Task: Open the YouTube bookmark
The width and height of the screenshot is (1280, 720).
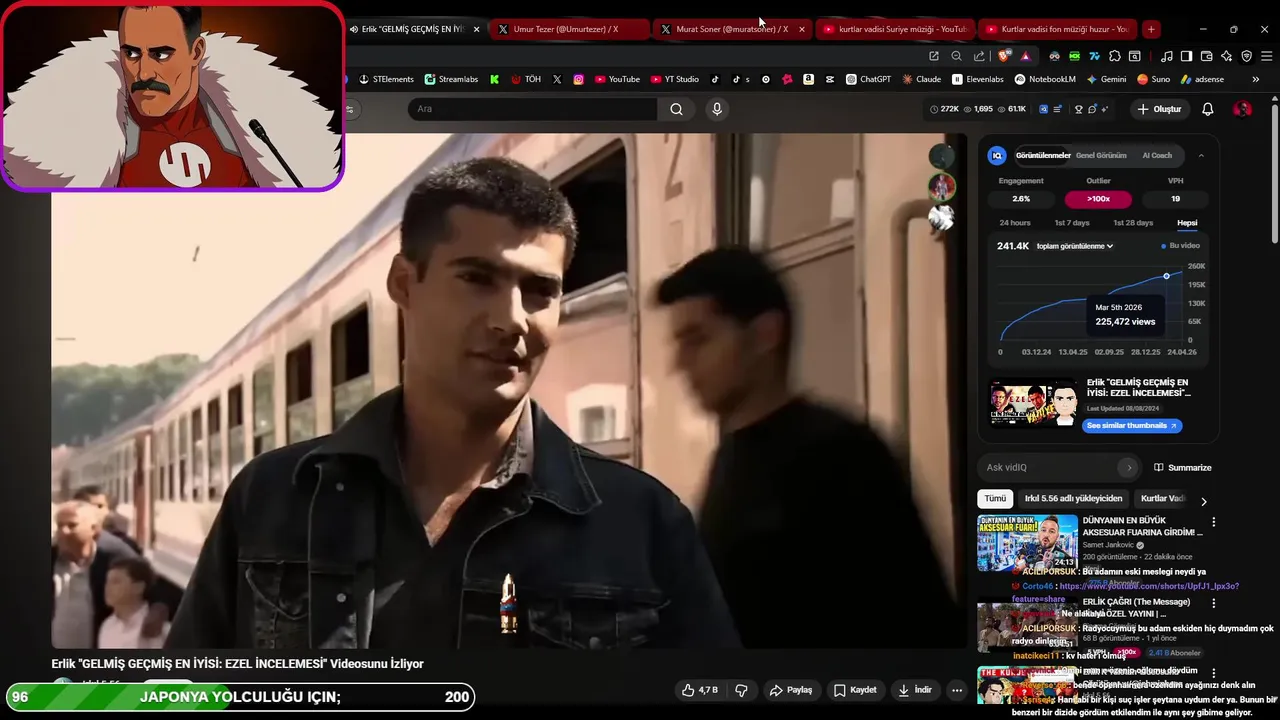Action: 617,79
